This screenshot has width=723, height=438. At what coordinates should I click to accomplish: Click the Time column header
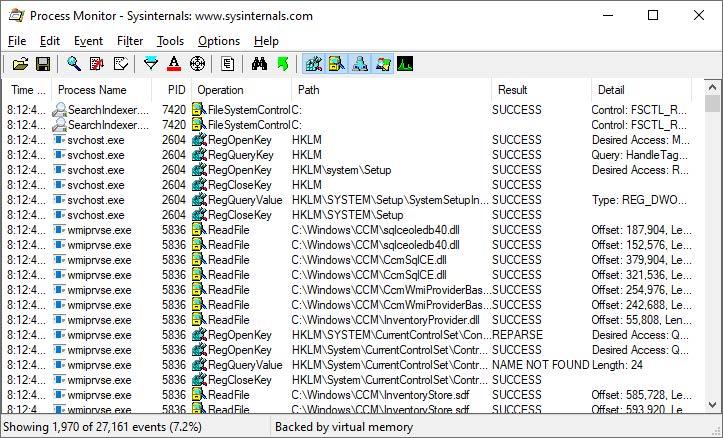point(26,90)
